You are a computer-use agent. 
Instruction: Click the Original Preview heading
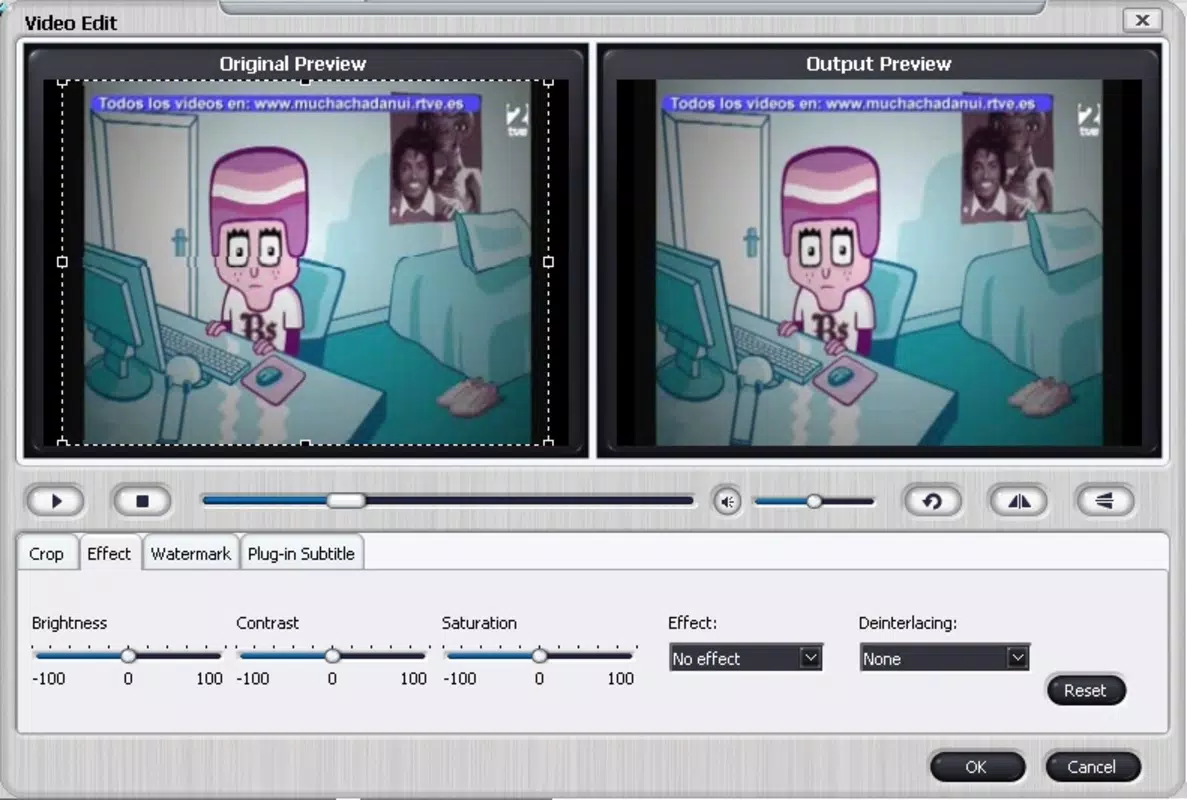(x=293, y=64)
